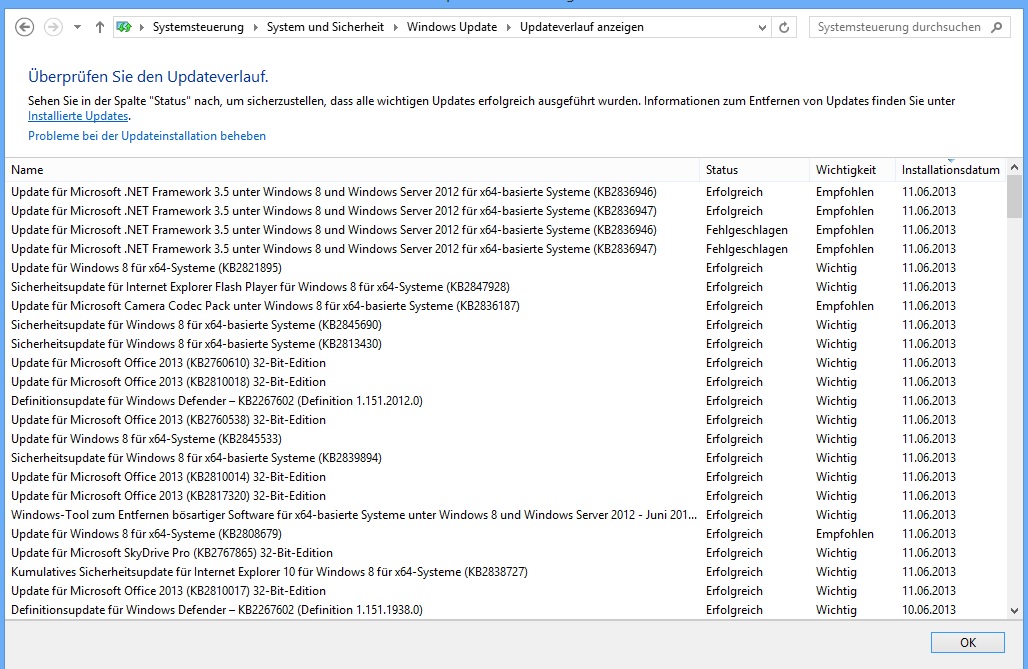1028x669 pixels.
Task: Expand chevron after Windows Update breadcrumb
Action: [509, 28]
